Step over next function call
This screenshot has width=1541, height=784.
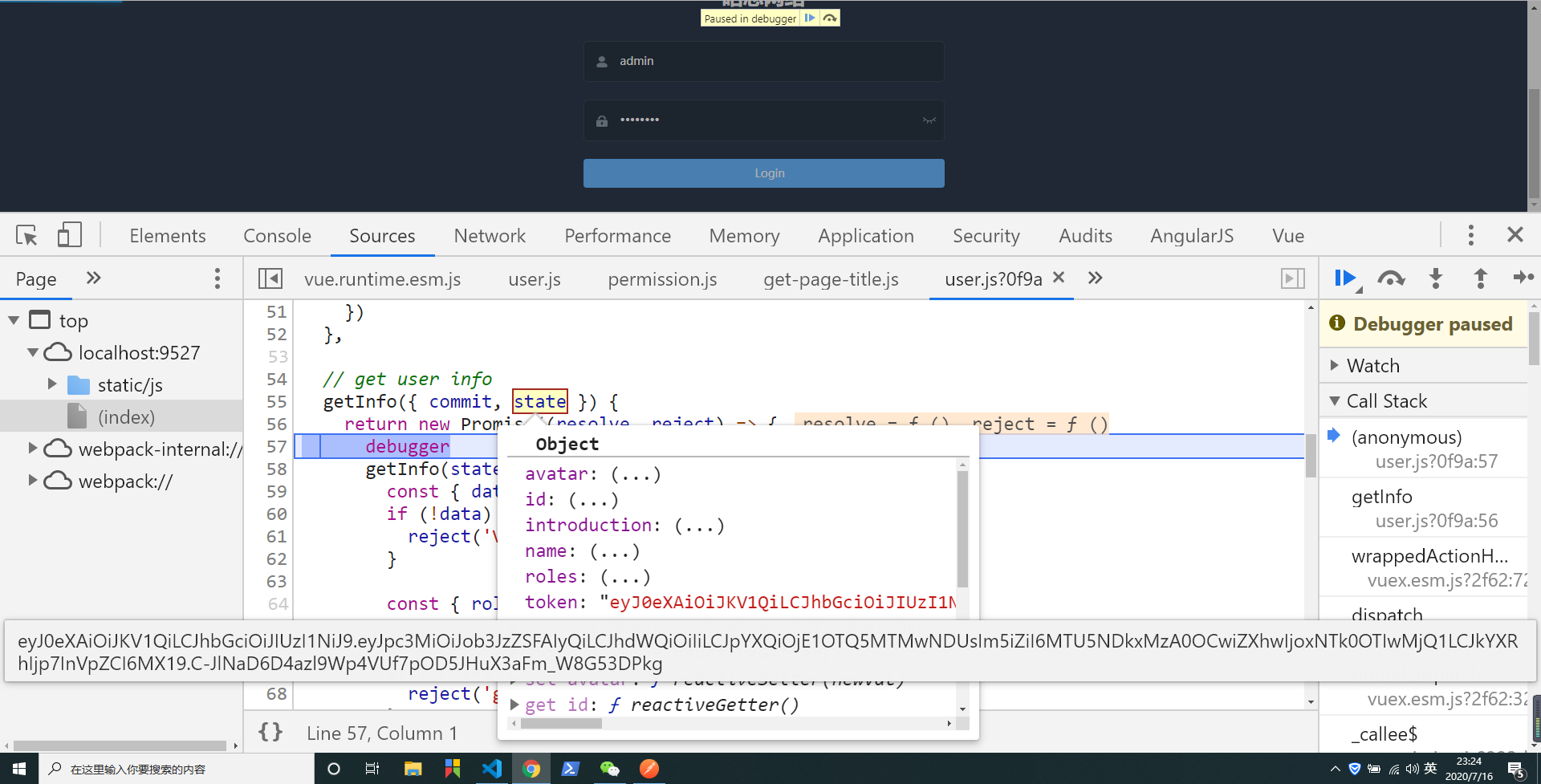[1391, 278]
